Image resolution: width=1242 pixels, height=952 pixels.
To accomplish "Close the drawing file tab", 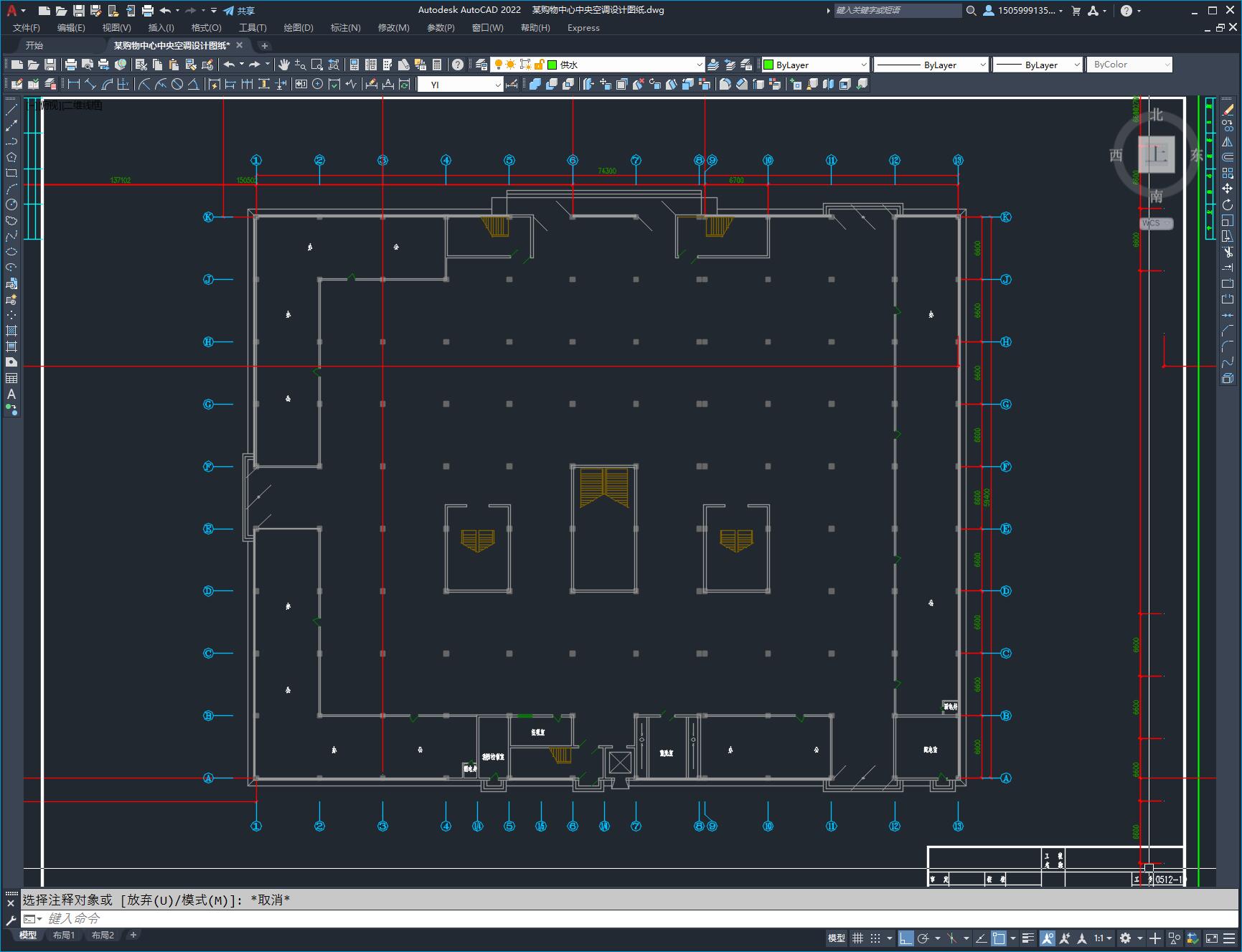I will [240, 45].
